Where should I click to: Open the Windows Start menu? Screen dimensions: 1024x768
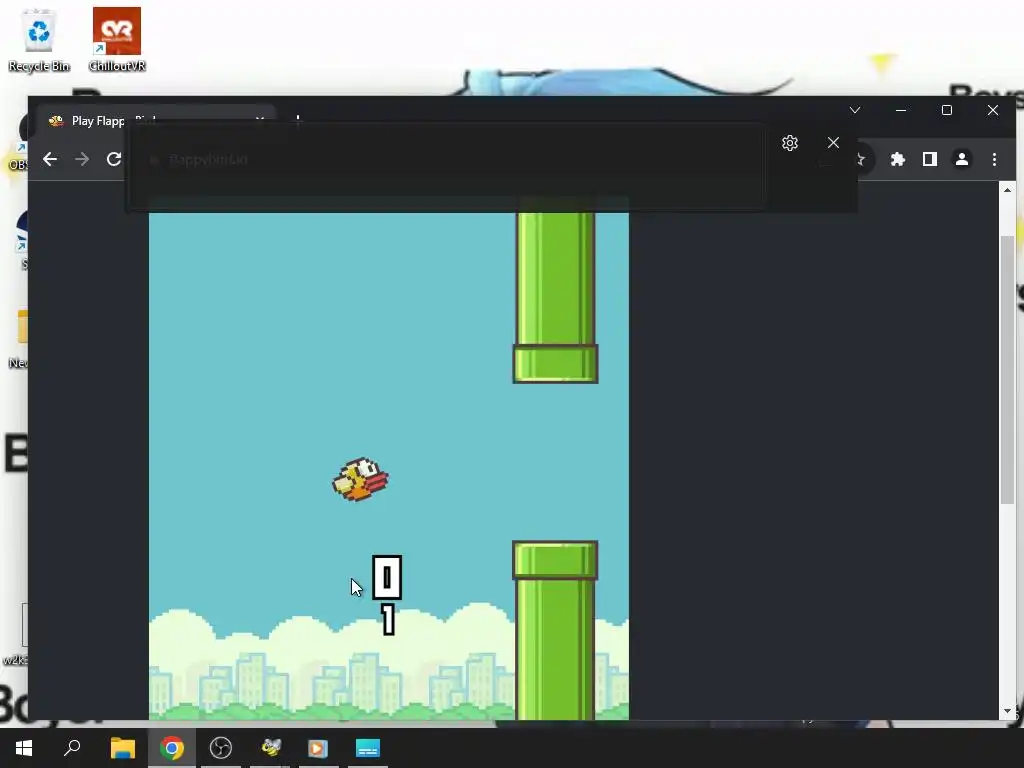click(24, 748)
